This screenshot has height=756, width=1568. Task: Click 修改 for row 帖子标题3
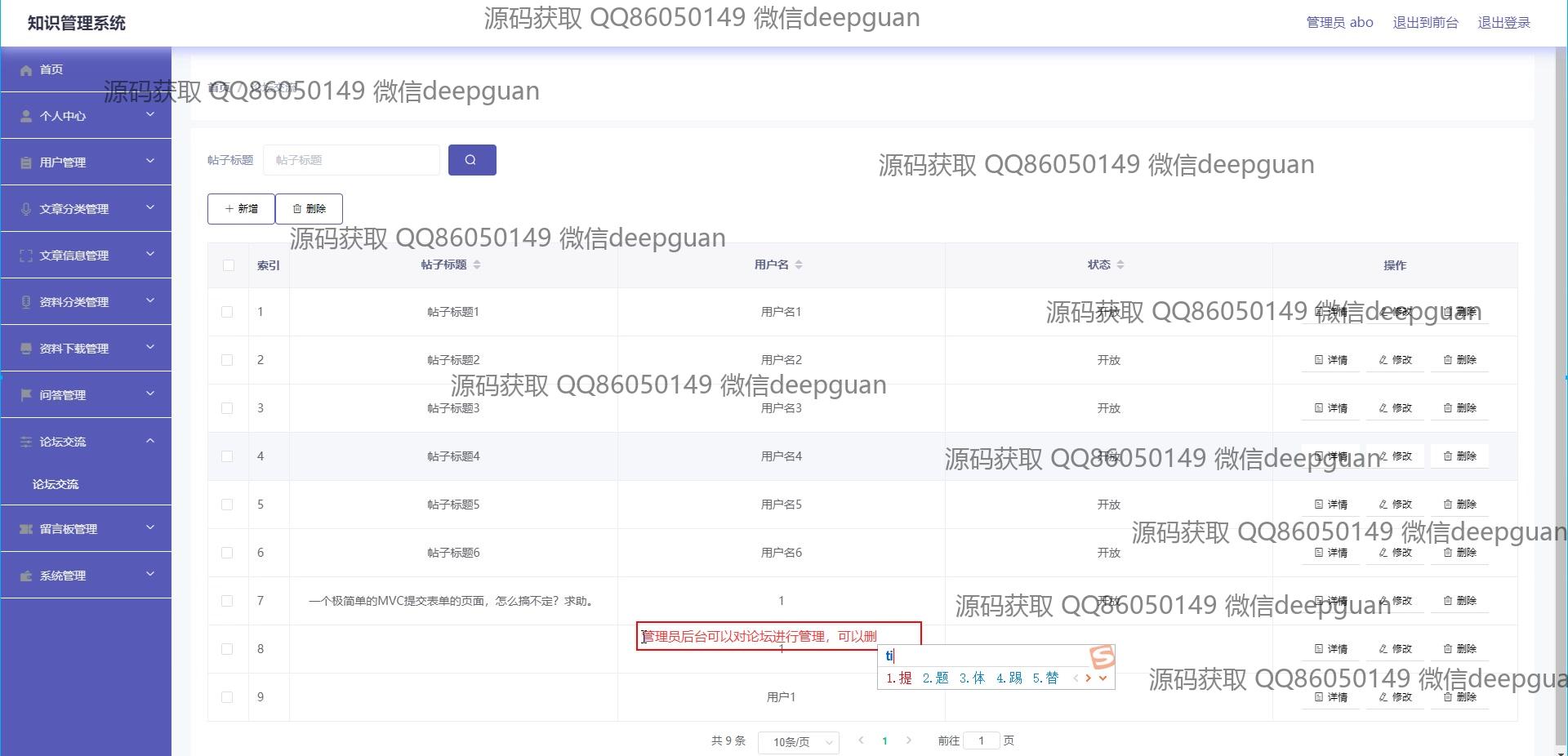[x=1396, y=408]
